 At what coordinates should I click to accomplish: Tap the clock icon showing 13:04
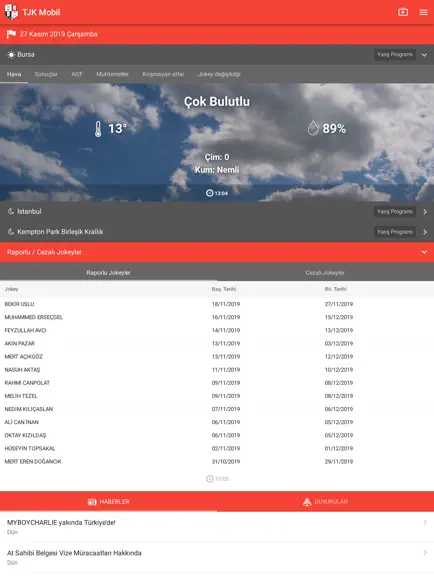(x=209, y=193)
